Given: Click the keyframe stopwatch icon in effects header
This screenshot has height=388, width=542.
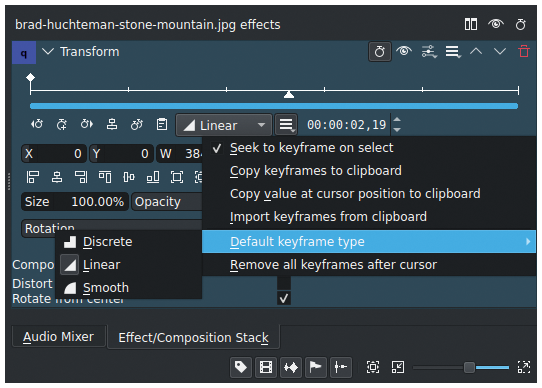Looking at the screenshot, I should click(521, 25).
